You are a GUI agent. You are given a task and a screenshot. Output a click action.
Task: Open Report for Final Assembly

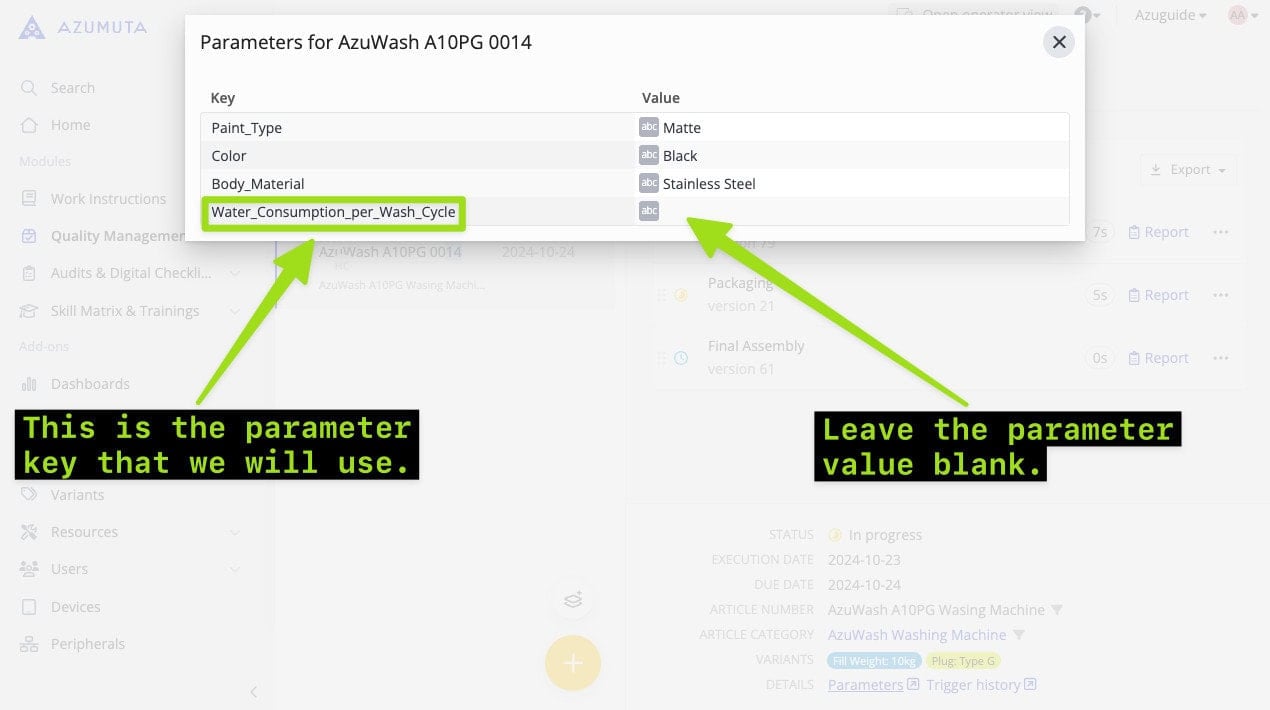(1158, 358)
